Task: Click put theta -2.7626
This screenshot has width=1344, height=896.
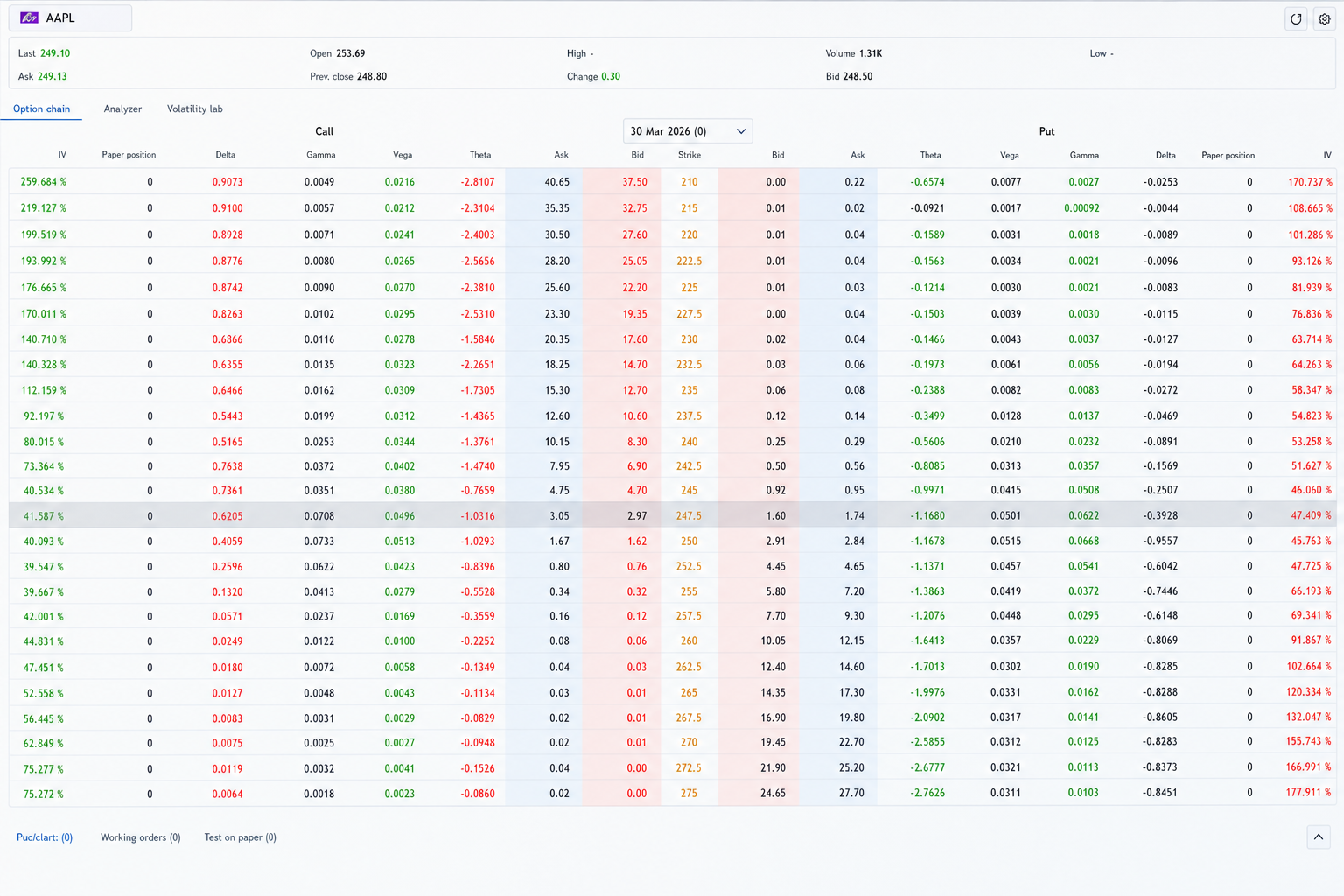Action: click(x=927, y=794)
